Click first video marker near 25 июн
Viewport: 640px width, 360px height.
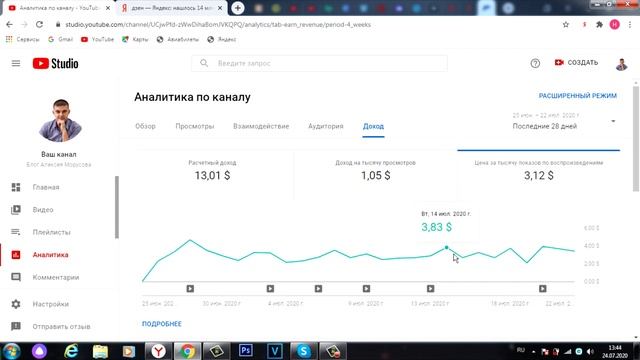click(x=190, y=289)
